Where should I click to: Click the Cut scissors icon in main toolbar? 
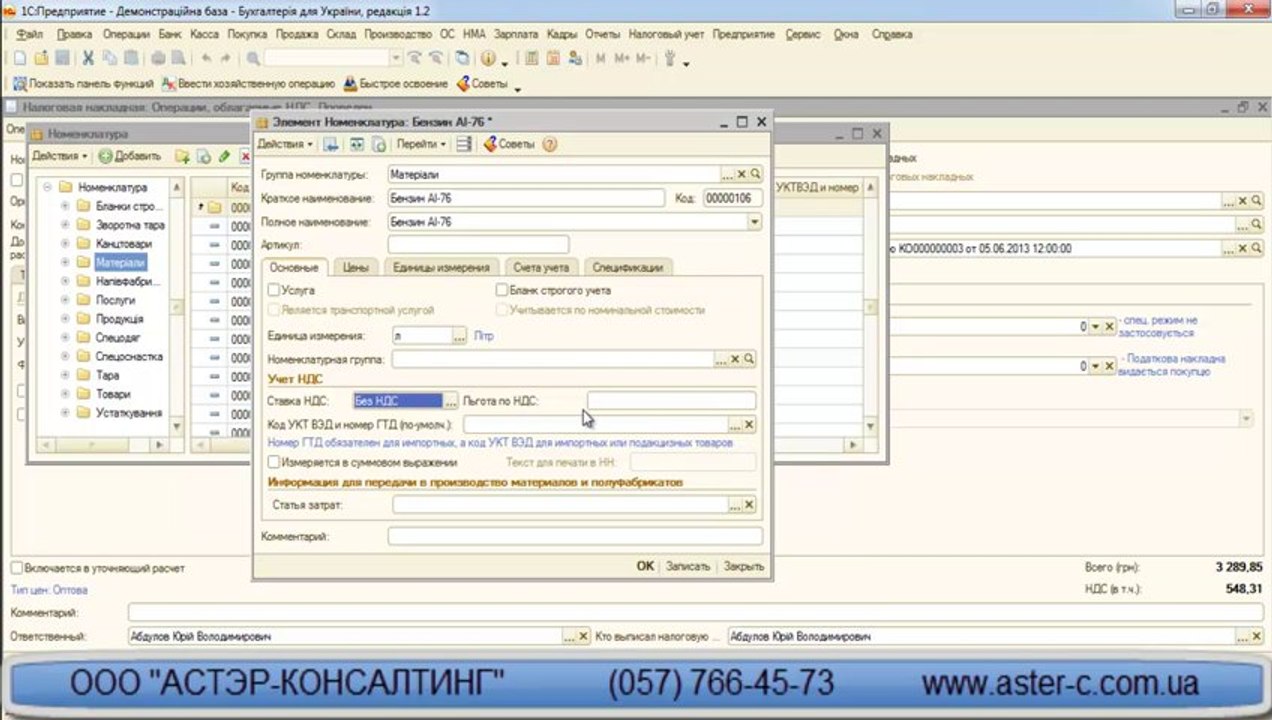[x=88, y=59]
